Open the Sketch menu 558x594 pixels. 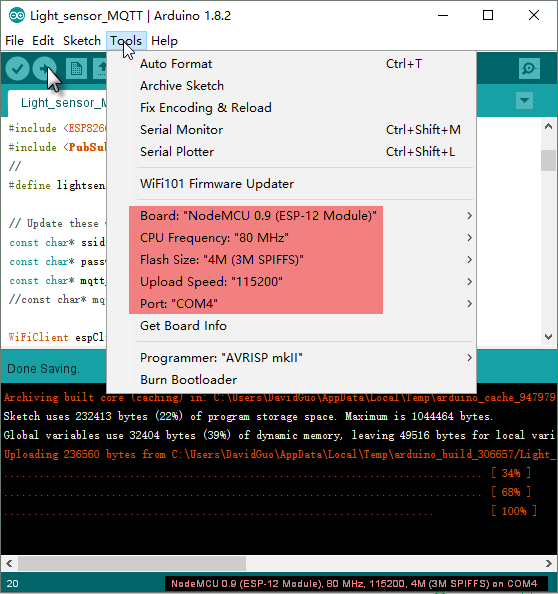(82, 41)
